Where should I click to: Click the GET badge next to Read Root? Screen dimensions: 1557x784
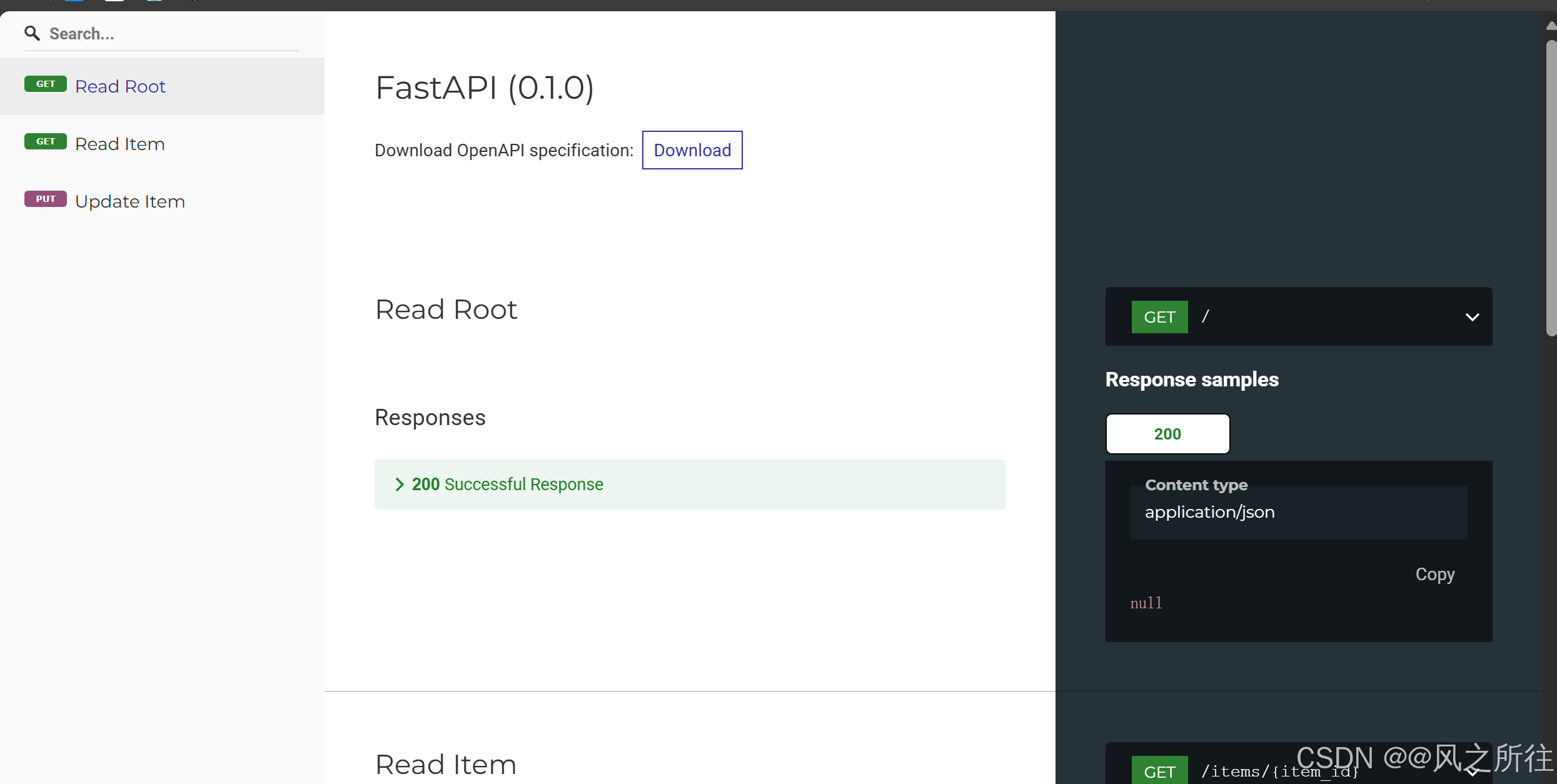(46, 84)
